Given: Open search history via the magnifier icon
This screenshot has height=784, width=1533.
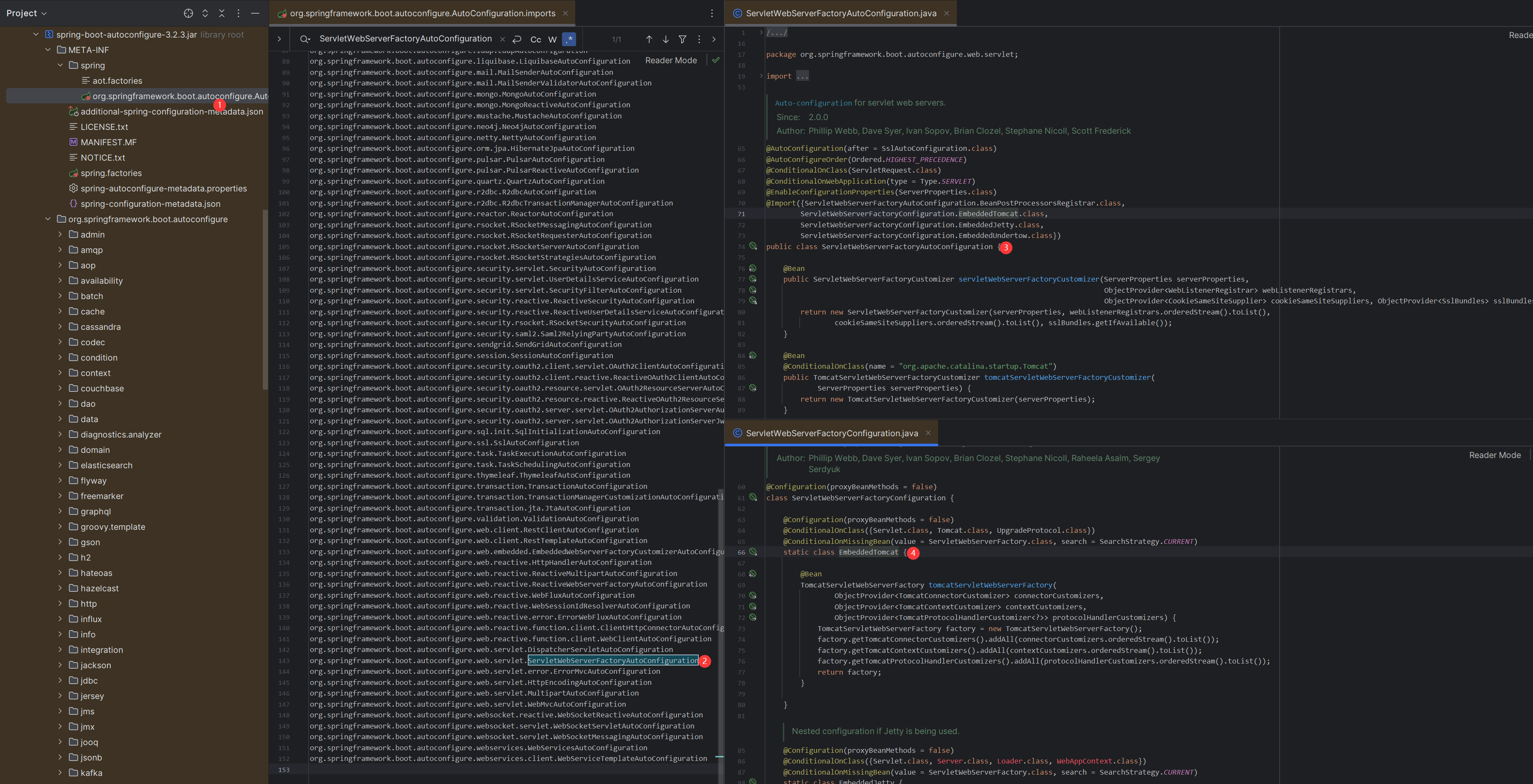Looking at the screenshot, I should [x=305, y=38].
